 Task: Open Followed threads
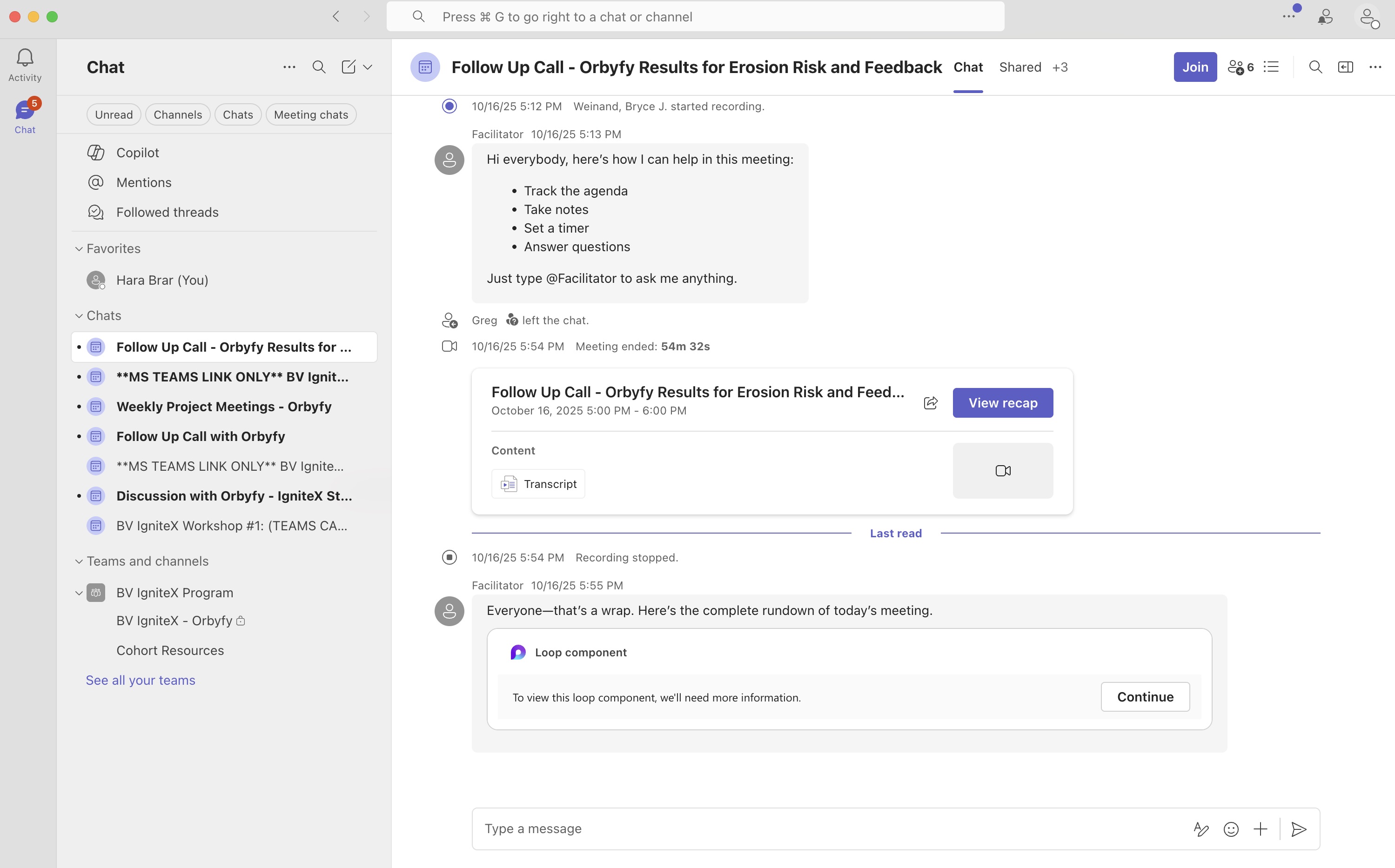167,212
